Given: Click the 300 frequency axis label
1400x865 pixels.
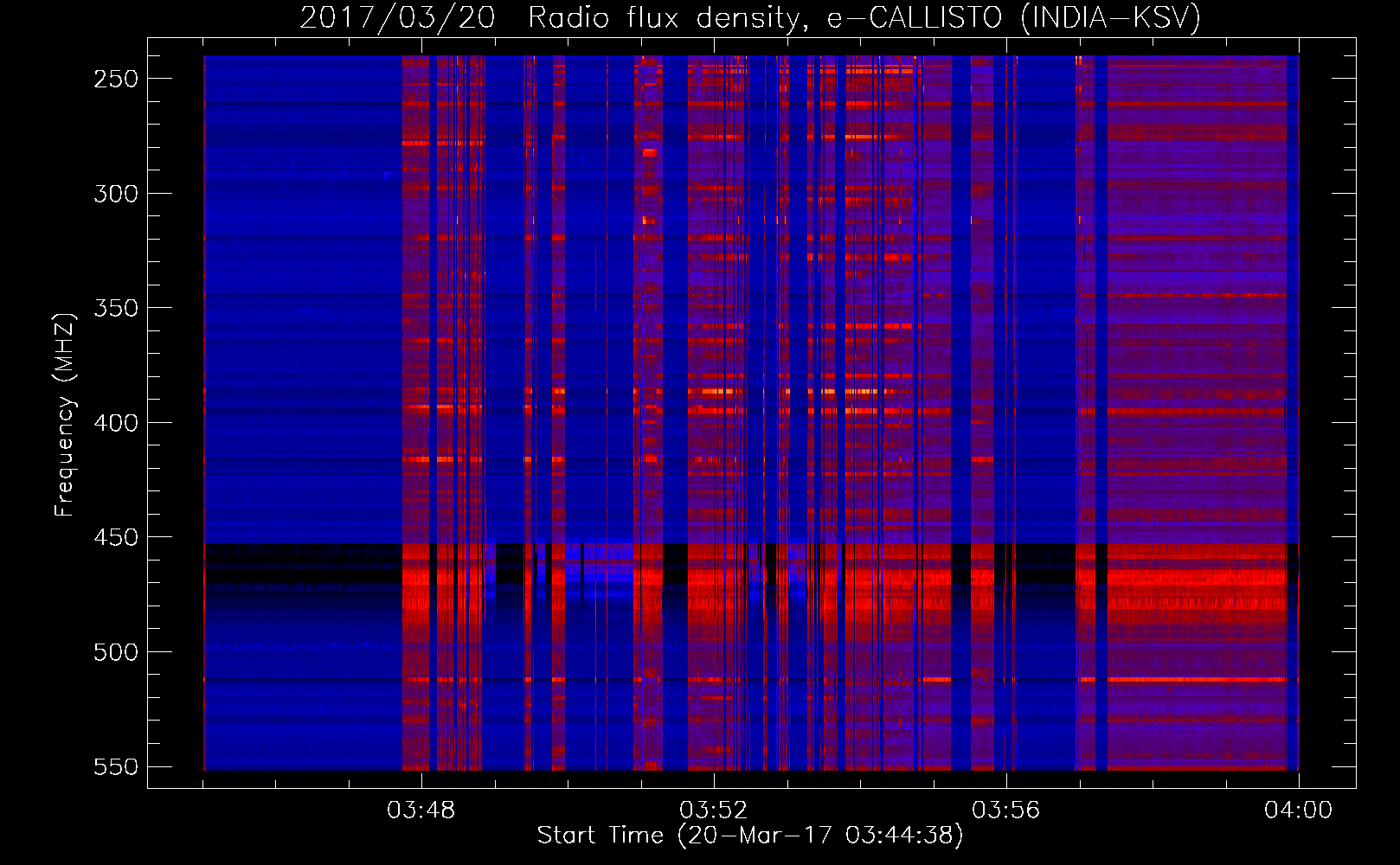Looking at the screenshot, I should 116,194.
